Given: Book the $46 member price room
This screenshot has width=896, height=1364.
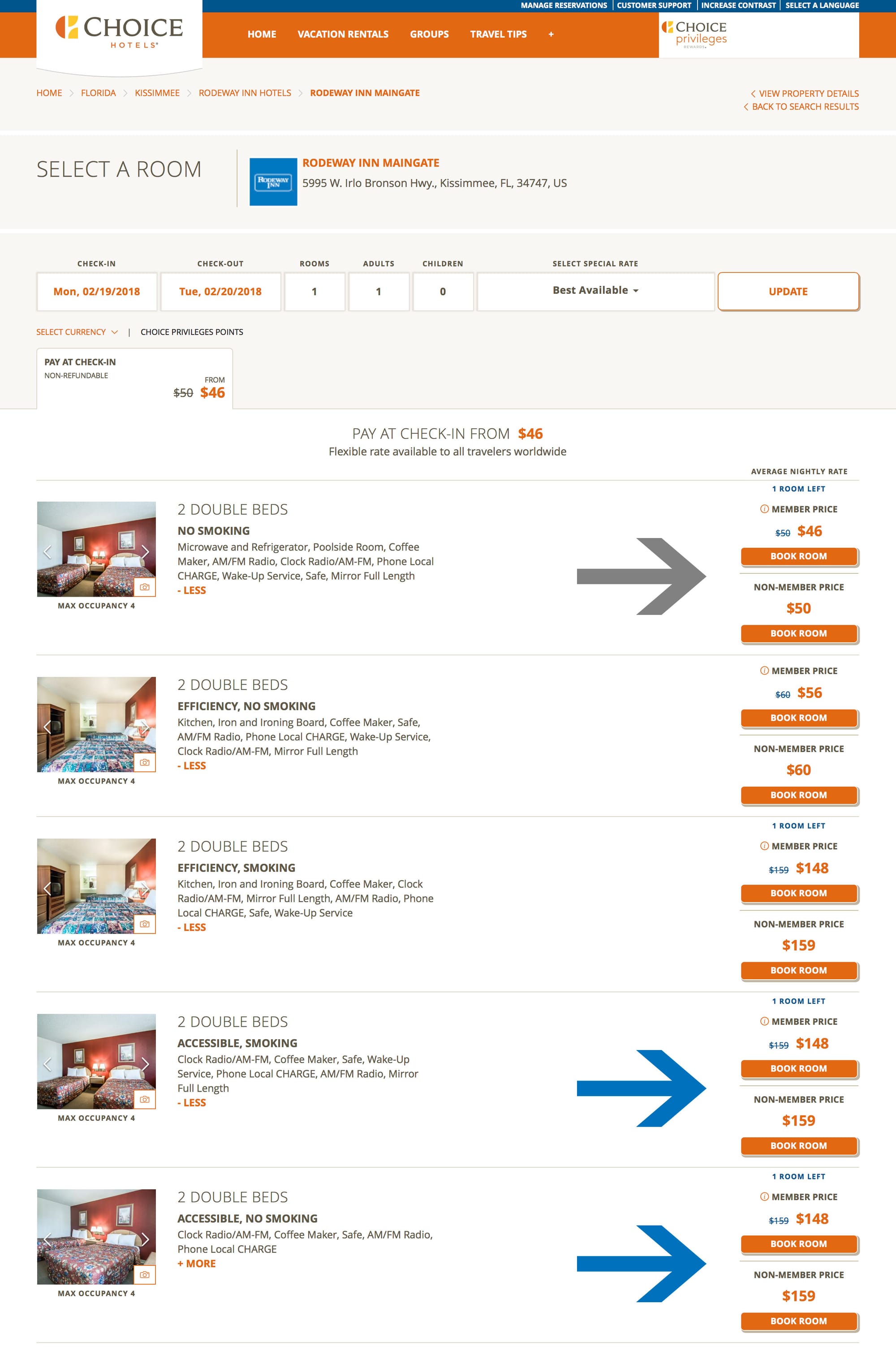Looking at the screenshot, I should click(798, 556).
